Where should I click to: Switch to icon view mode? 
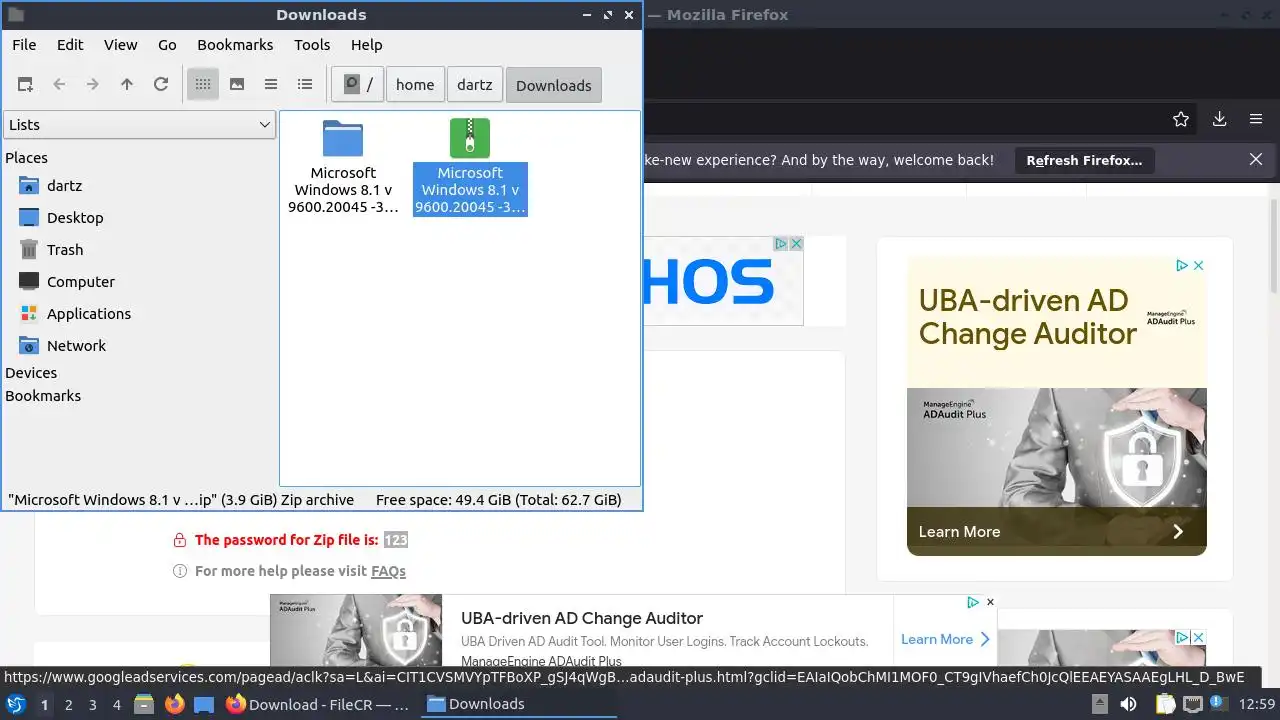pos(203,85)
